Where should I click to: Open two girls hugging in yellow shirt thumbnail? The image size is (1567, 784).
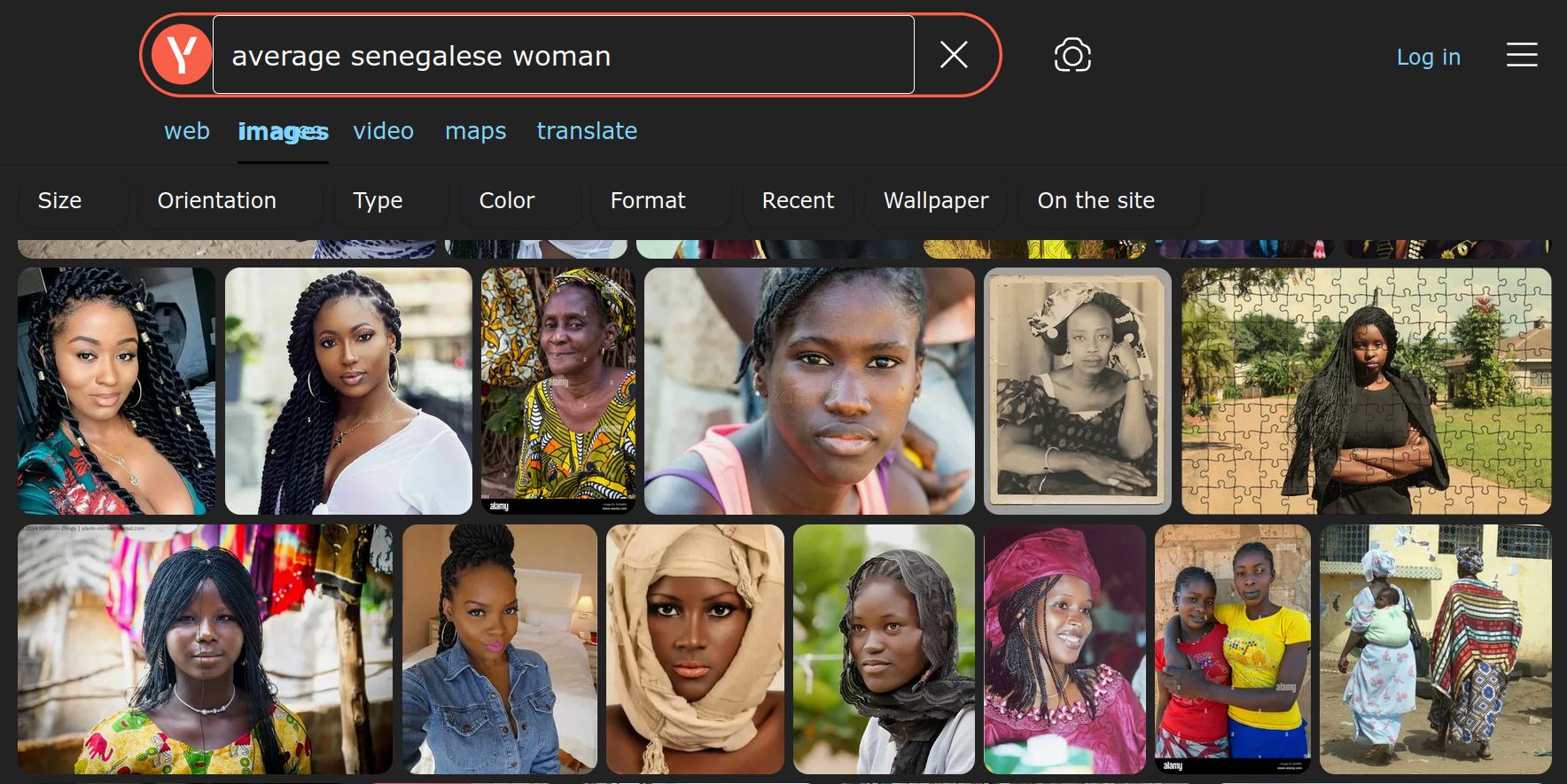point(1233,649)
